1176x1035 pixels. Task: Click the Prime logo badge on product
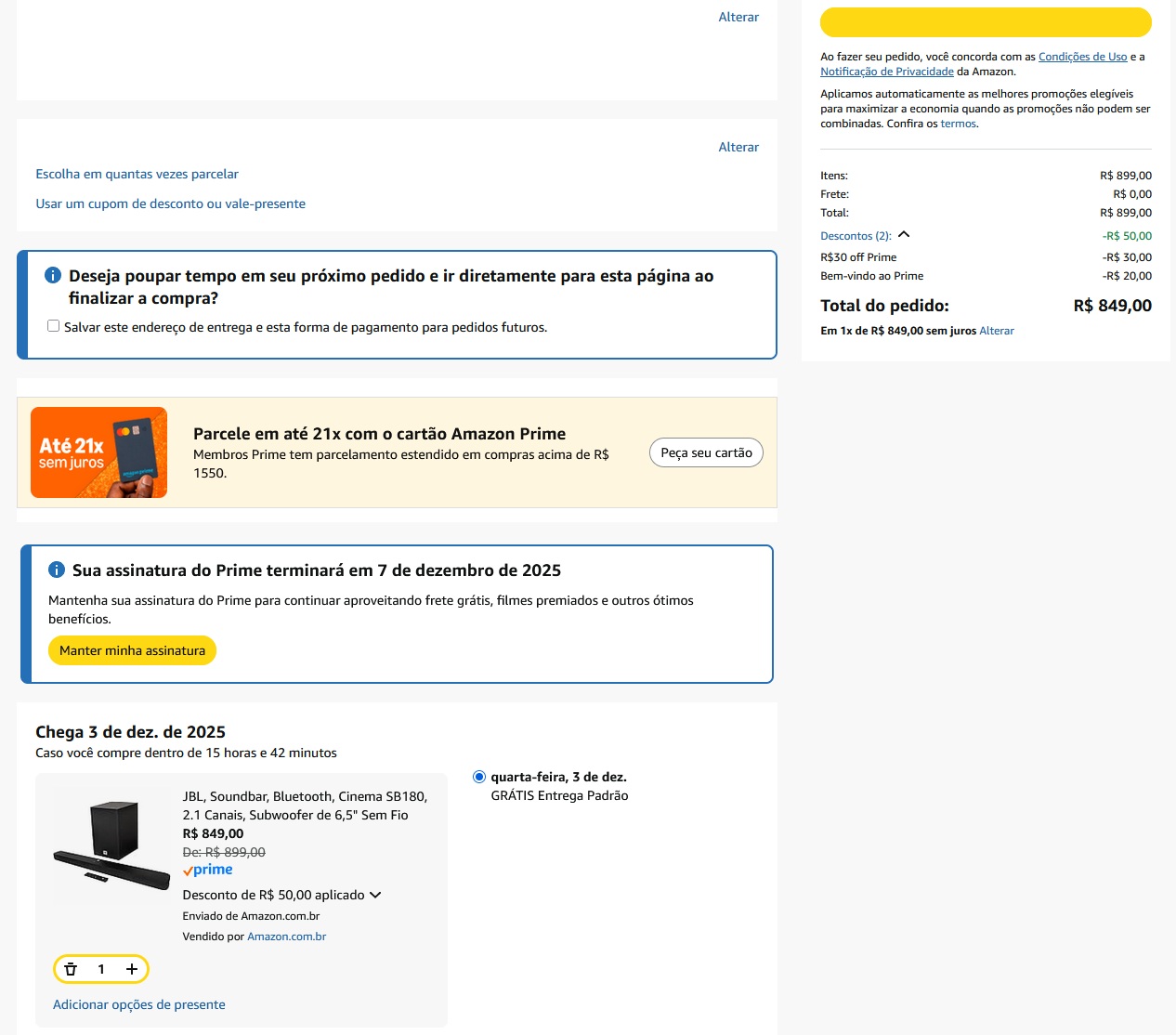pos(208,870)
